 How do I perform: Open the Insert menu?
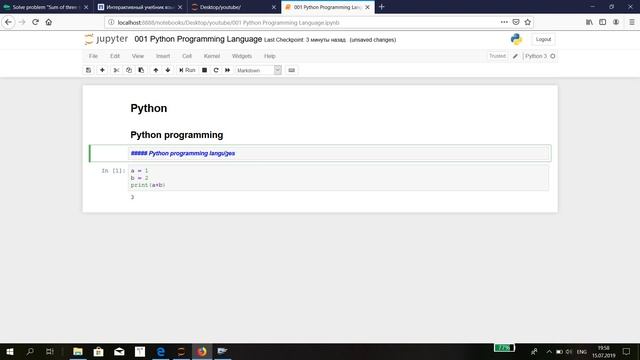pos(163,56)
